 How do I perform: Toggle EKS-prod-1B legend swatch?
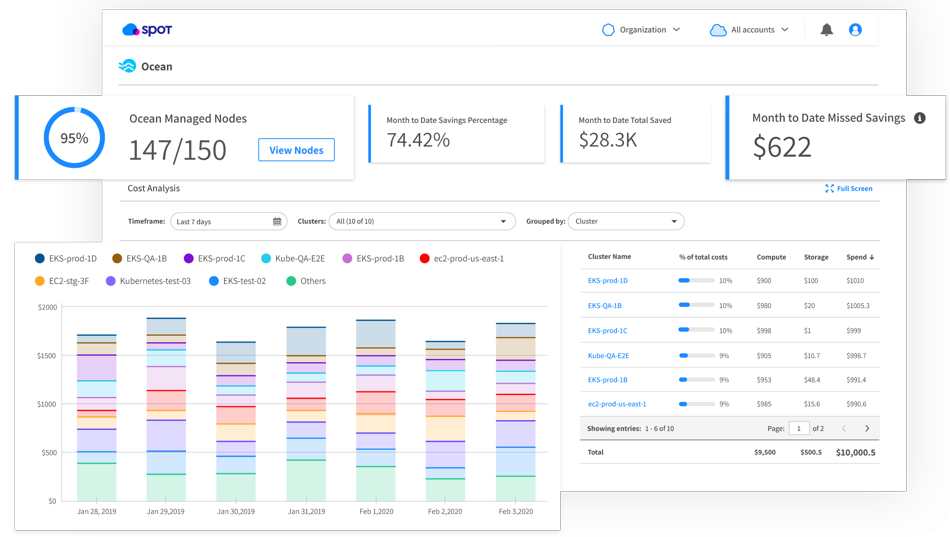347,258
